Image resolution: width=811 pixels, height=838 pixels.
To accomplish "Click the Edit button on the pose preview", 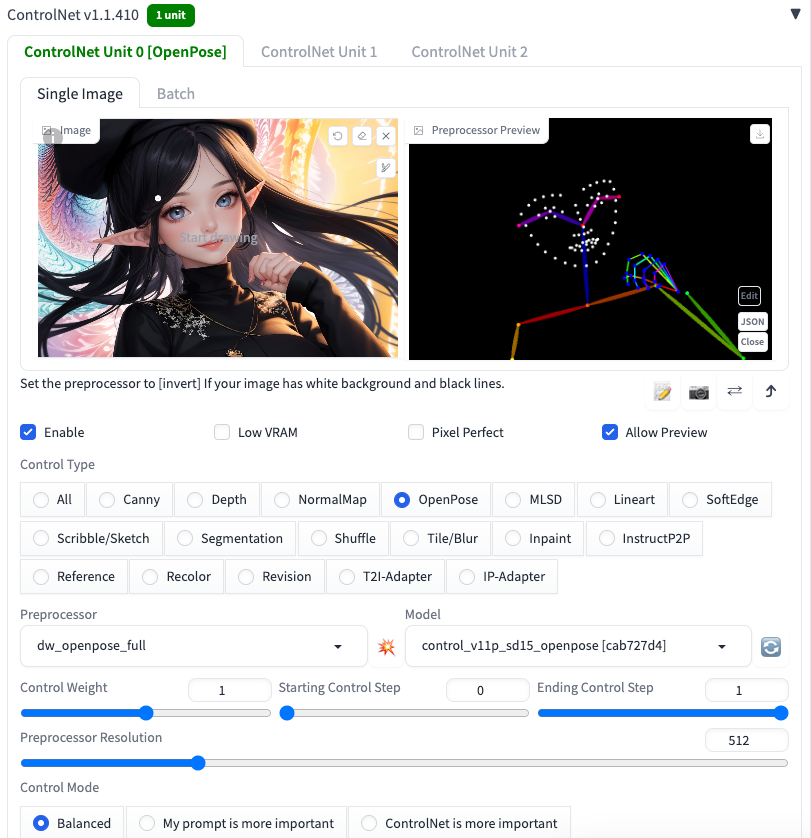I will pos(749,296).
